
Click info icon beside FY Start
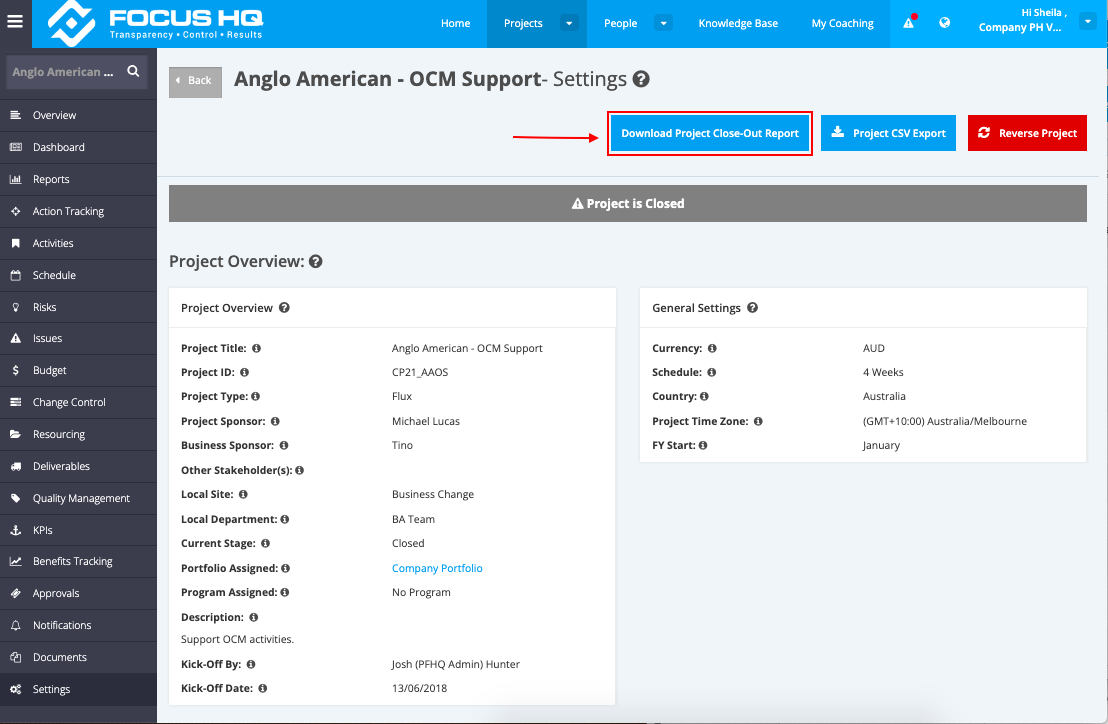click(x=703, y=445)
